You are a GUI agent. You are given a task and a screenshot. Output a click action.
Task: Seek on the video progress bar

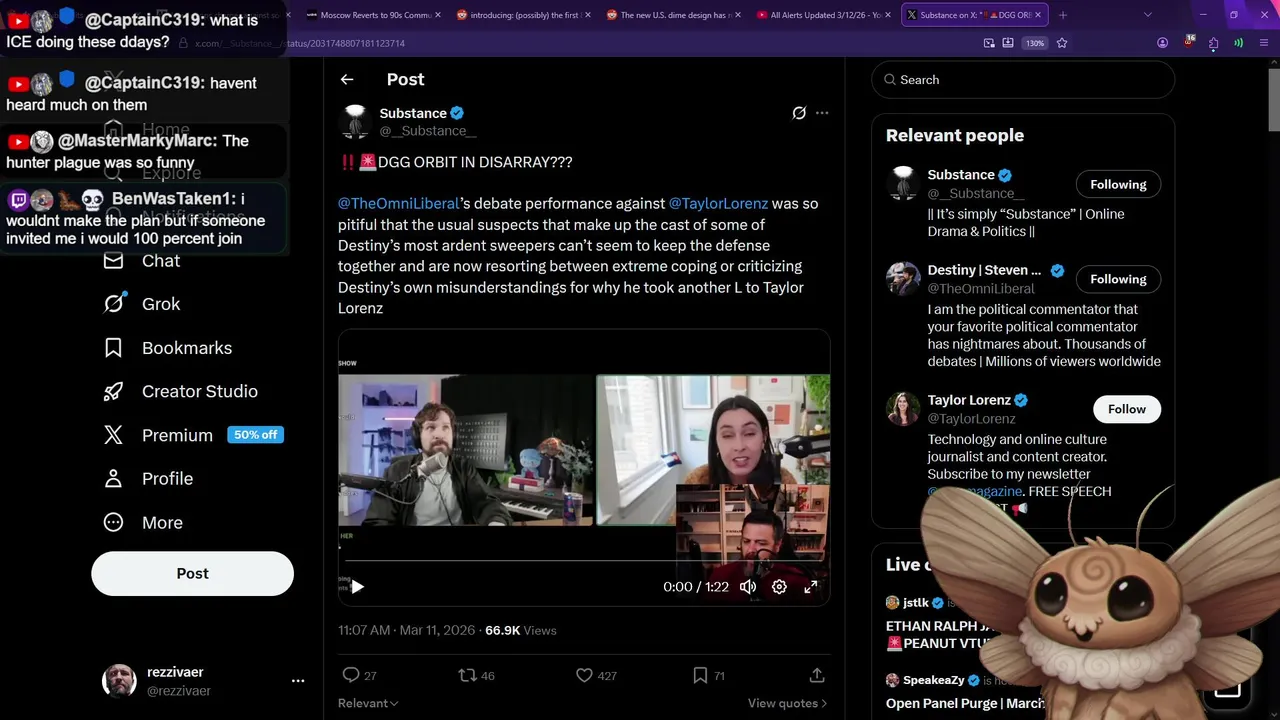pos(584,561)
